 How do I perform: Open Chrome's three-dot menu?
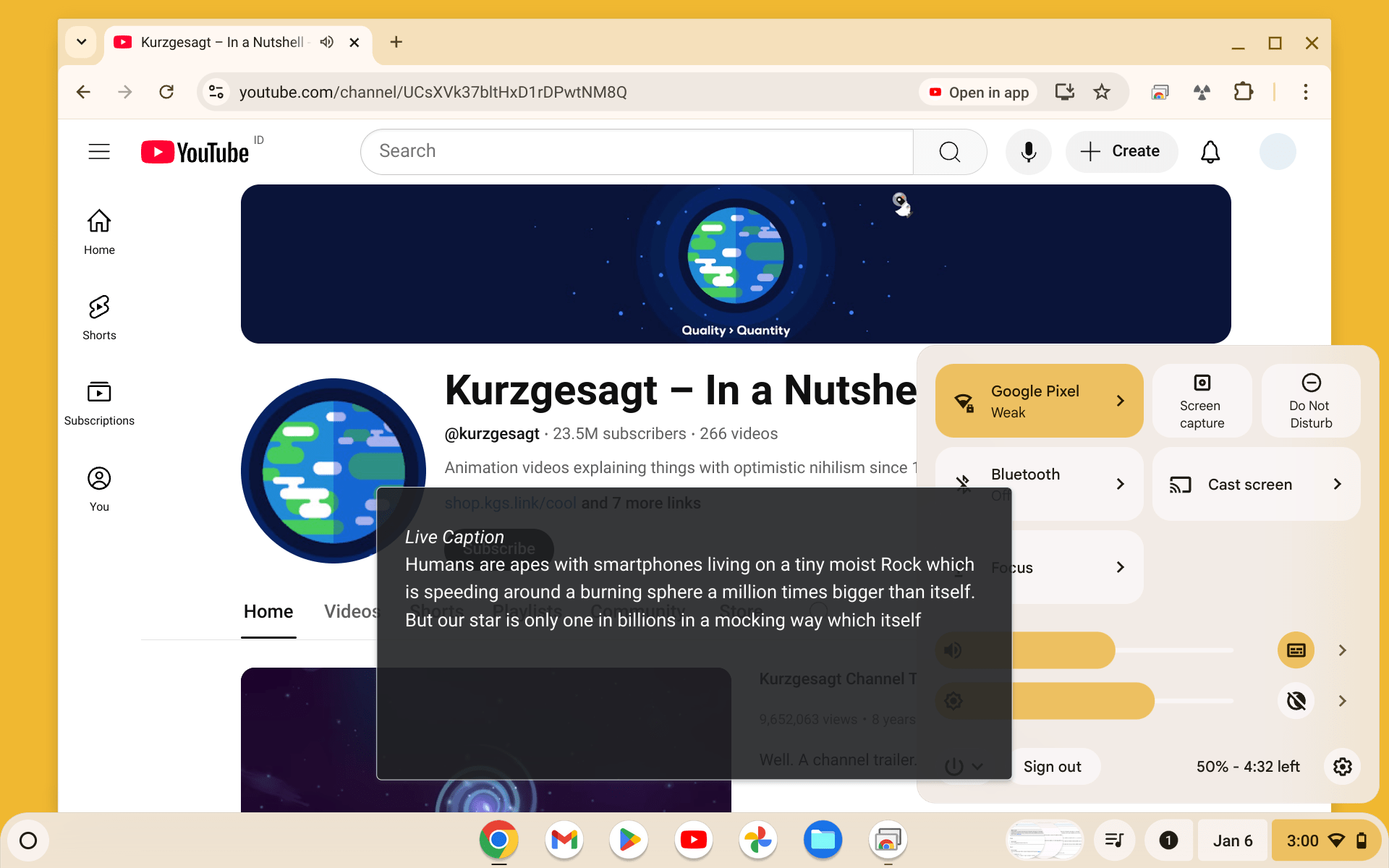(1306, 92)
